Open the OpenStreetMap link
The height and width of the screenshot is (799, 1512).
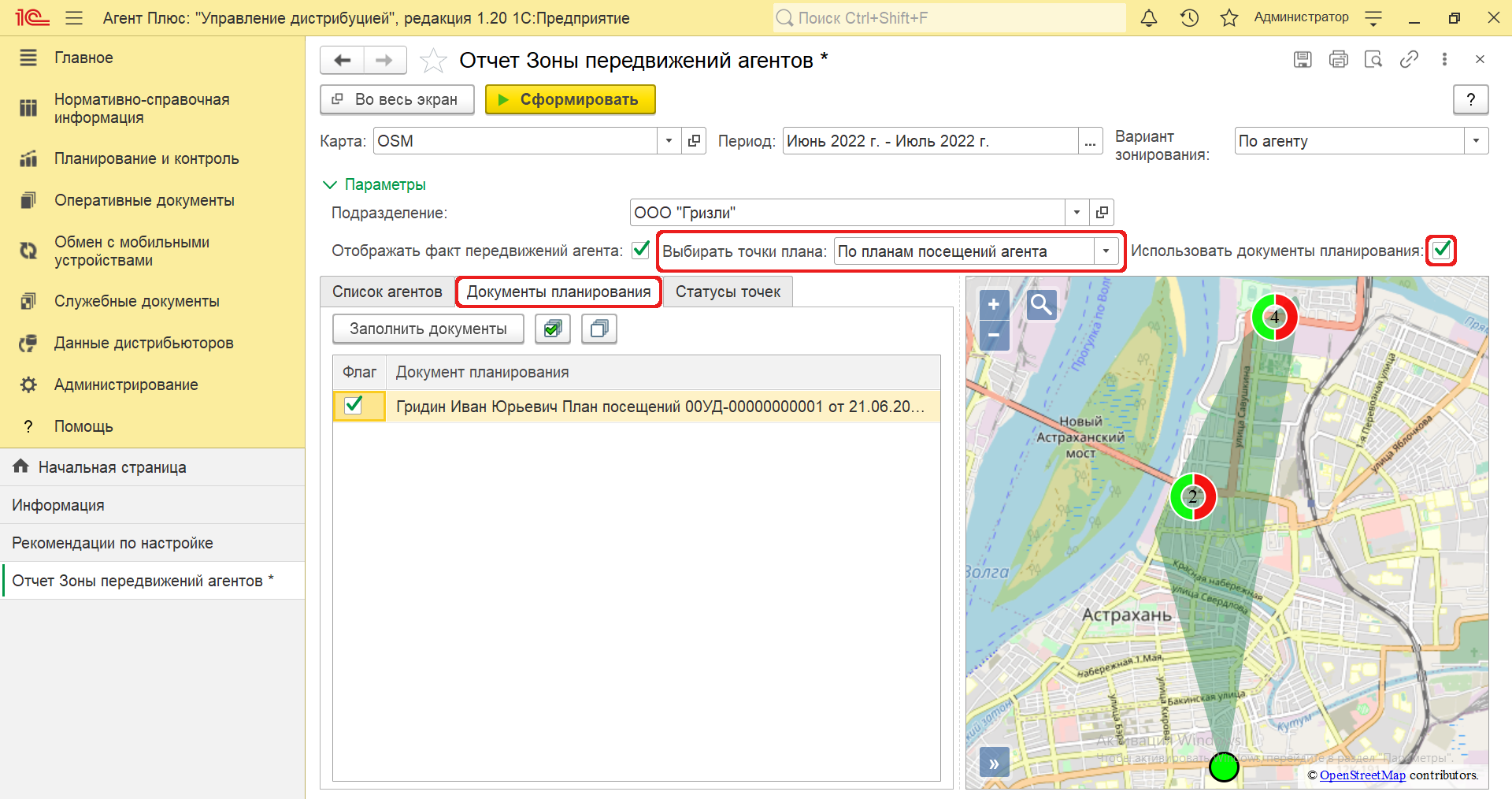[x=1362, y=775]
